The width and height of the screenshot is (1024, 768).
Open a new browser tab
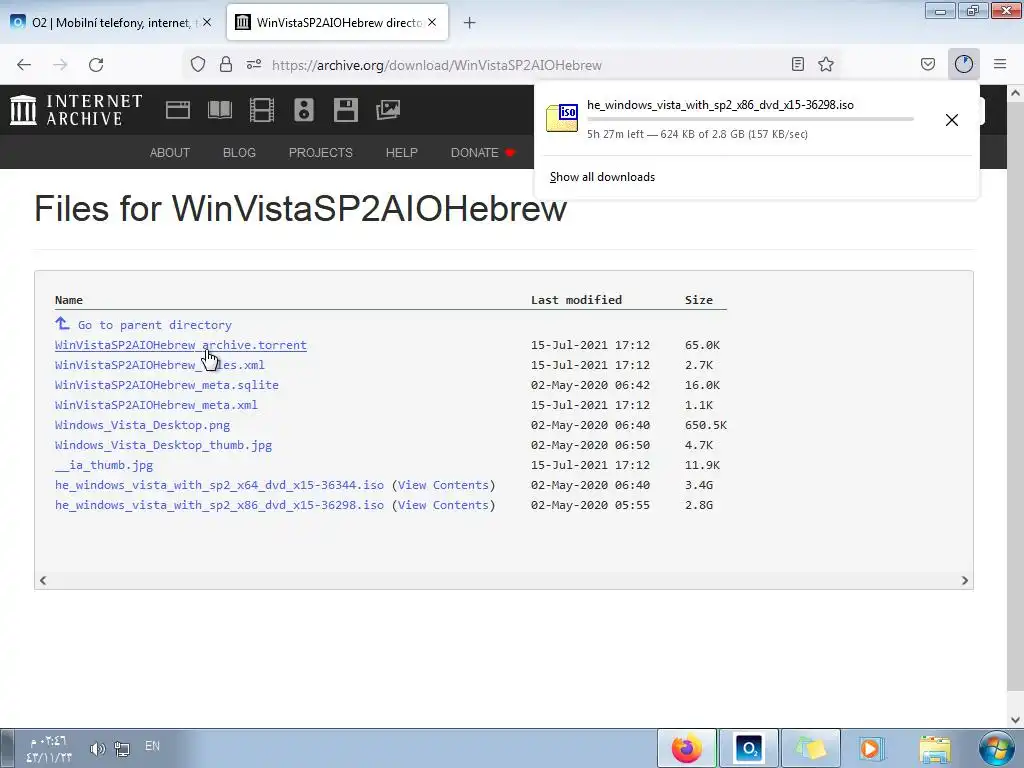click(x=470, y=23)
